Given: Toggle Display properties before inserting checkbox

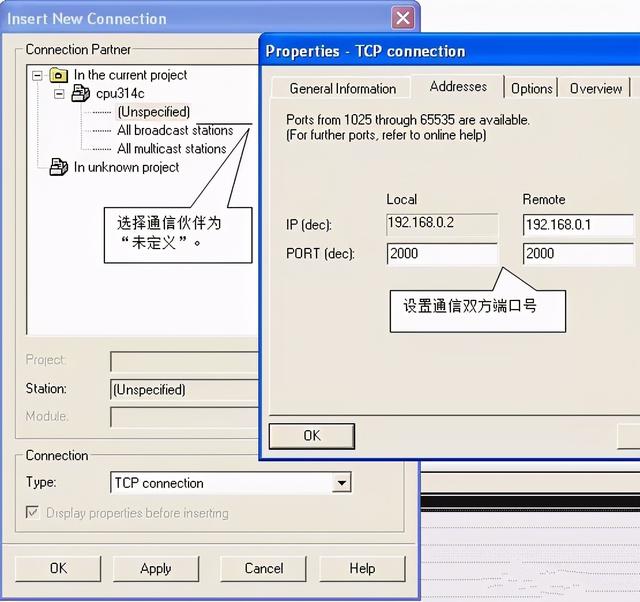Looking at the screenshot, I should pyautogui.click(x=33, y=513).
